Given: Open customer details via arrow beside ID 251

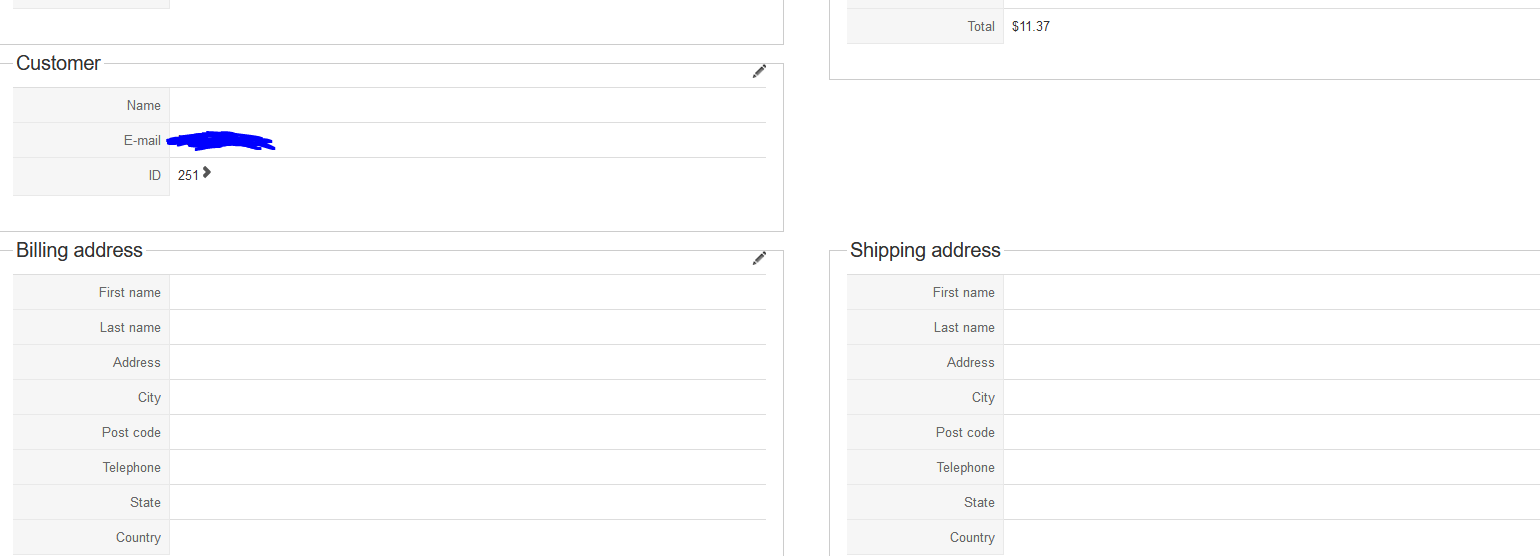Looking at the screenshot, I should [x=207, y=173].
